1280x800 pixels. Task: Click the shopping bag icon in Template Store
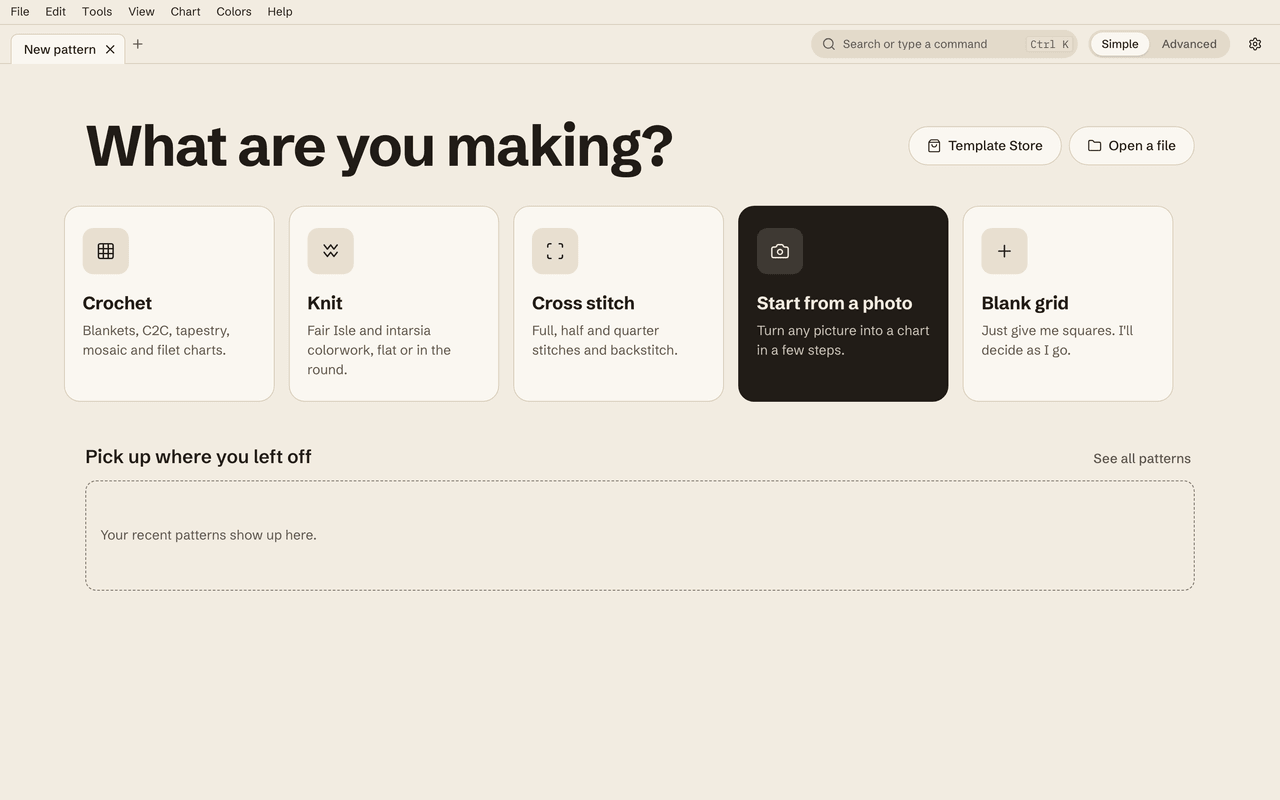pyautogui.click(x=934, y=146)
